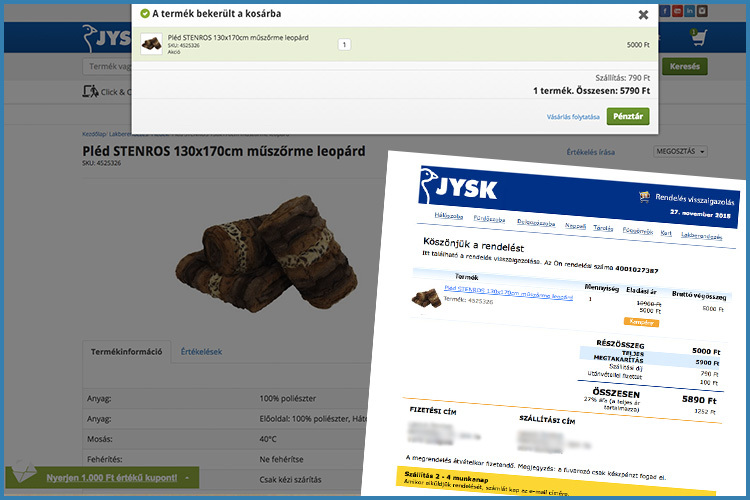Click the Szállítás 2 - 4 munkanap notice
750x500 pixels.
coord(446,476)
